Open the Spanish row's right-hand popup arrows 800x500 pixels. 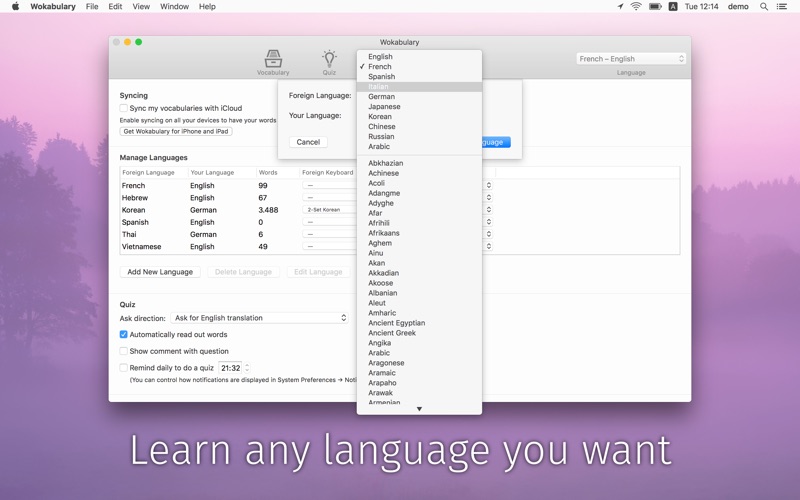point(488,222)
